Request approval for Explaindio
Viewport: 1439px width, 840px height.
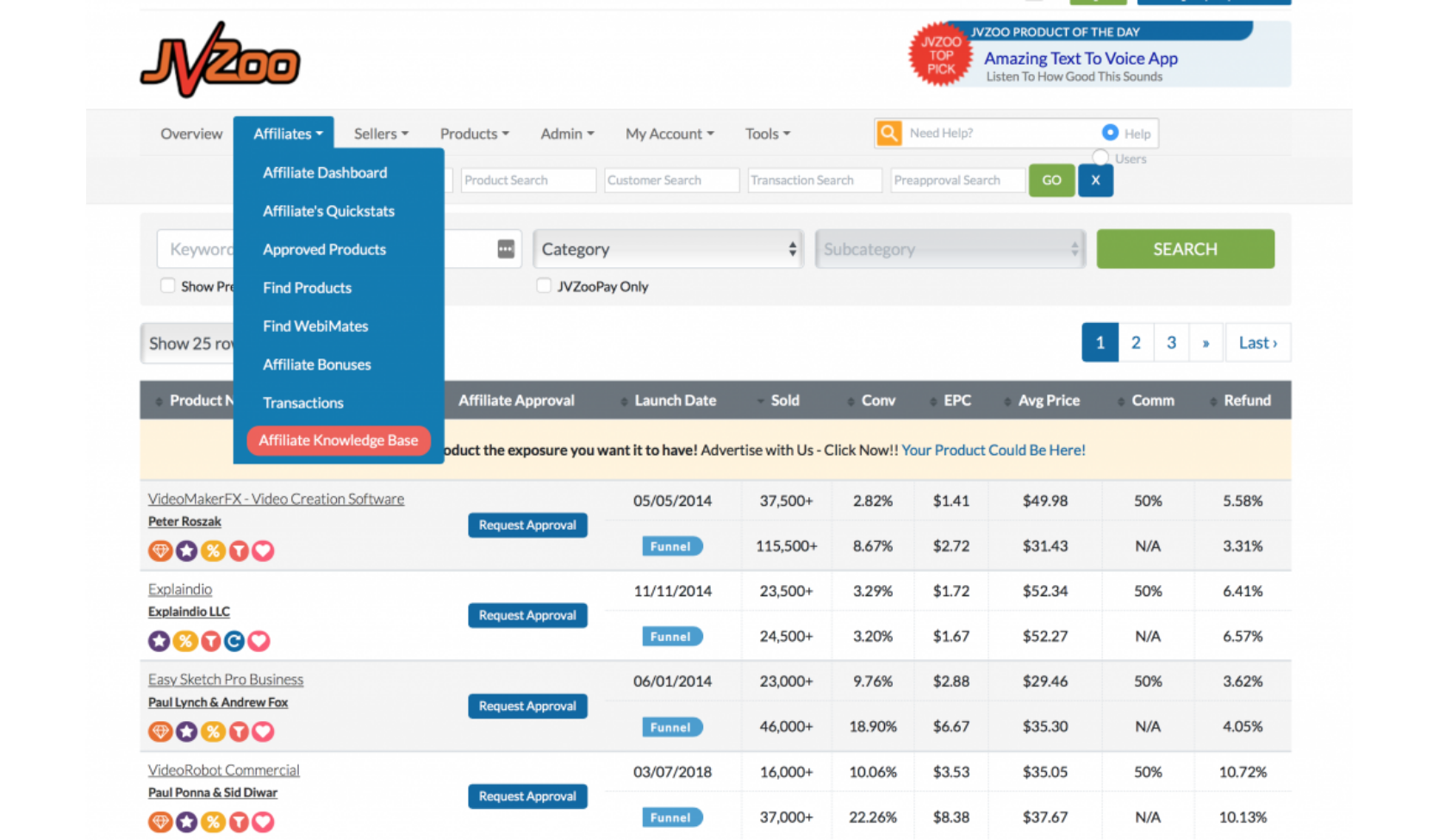pos(527,615)
